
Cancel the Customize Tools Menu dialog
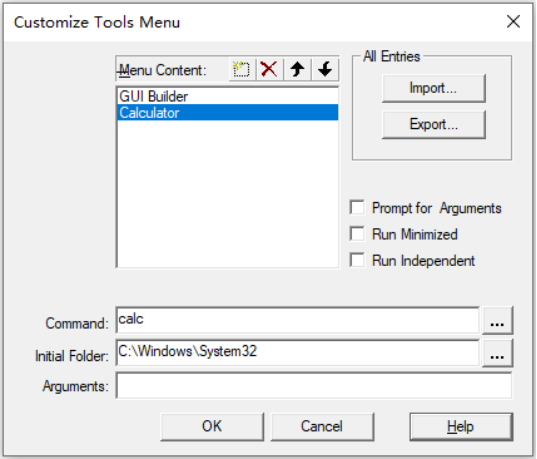(322, 426)
